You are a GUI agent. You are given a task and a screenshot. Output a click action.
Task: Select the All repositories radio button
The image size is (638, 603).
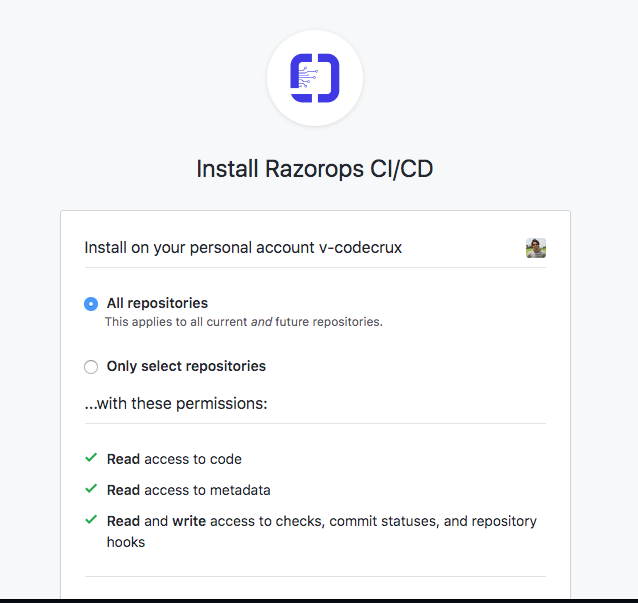click(91, 304)
